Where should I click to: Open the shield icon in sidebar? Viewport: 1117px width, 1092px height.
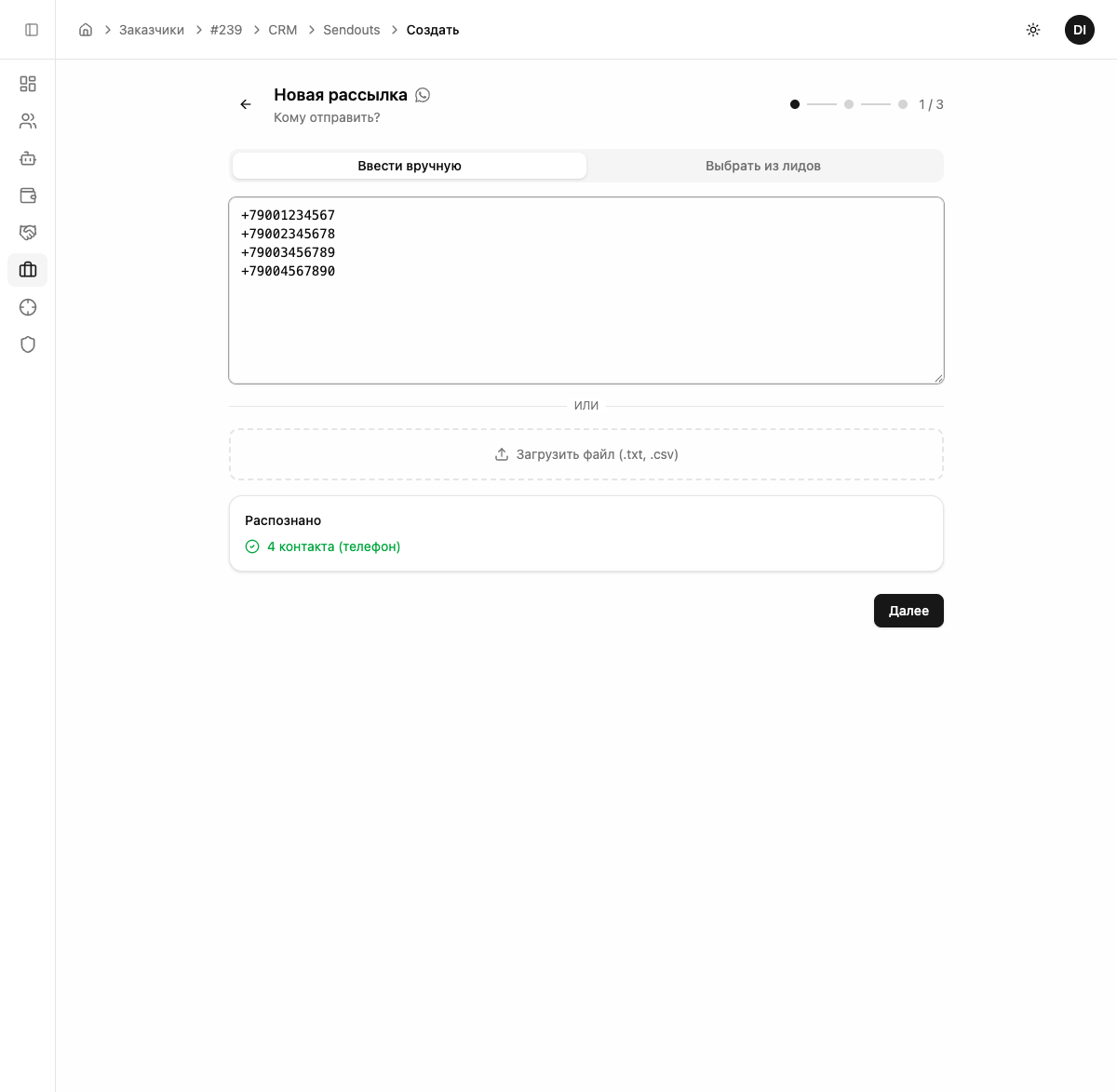click(28, 344)
